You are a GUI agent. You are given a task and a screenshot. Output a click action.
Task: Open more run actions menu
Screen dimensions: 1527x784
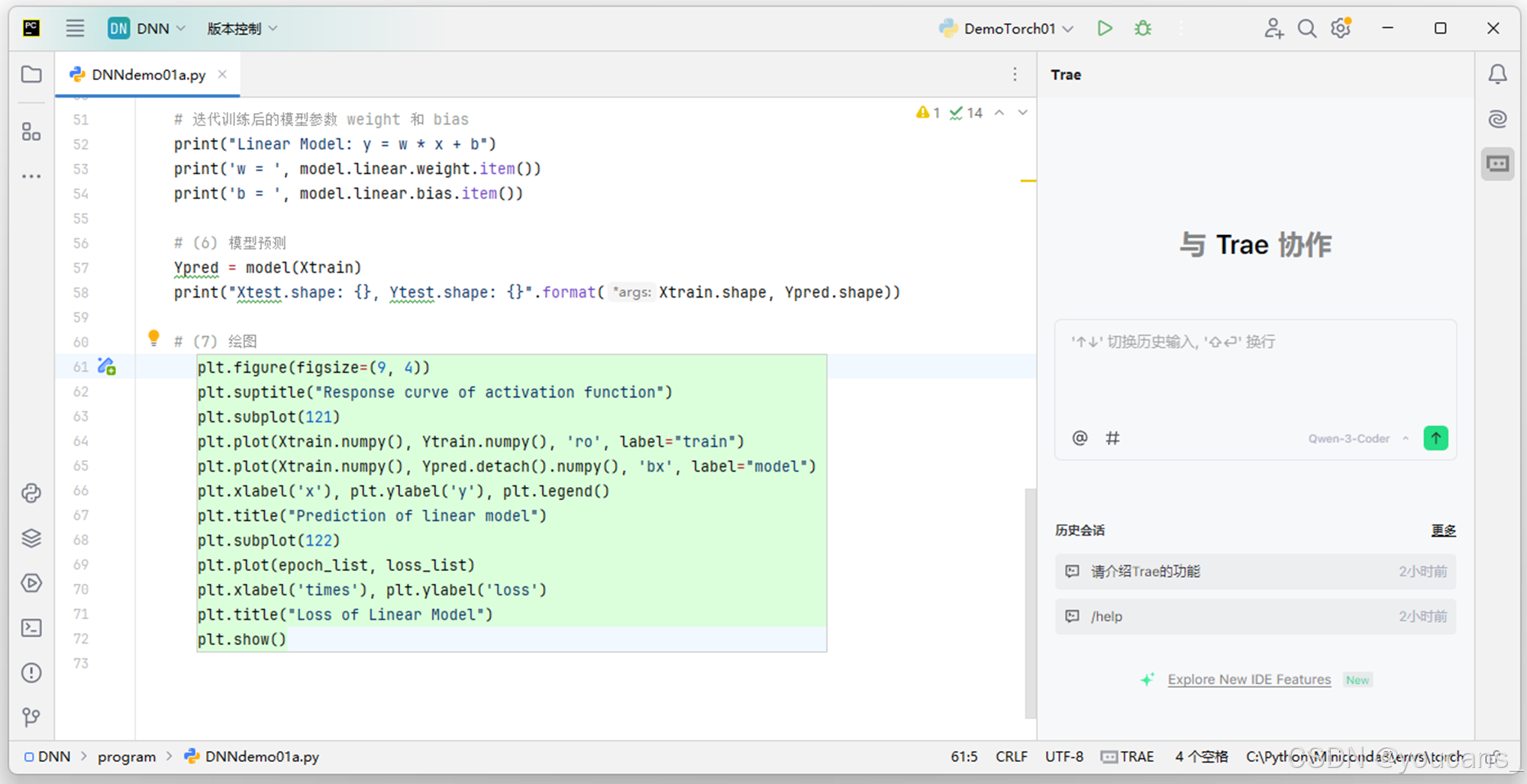pos(1181,29)
